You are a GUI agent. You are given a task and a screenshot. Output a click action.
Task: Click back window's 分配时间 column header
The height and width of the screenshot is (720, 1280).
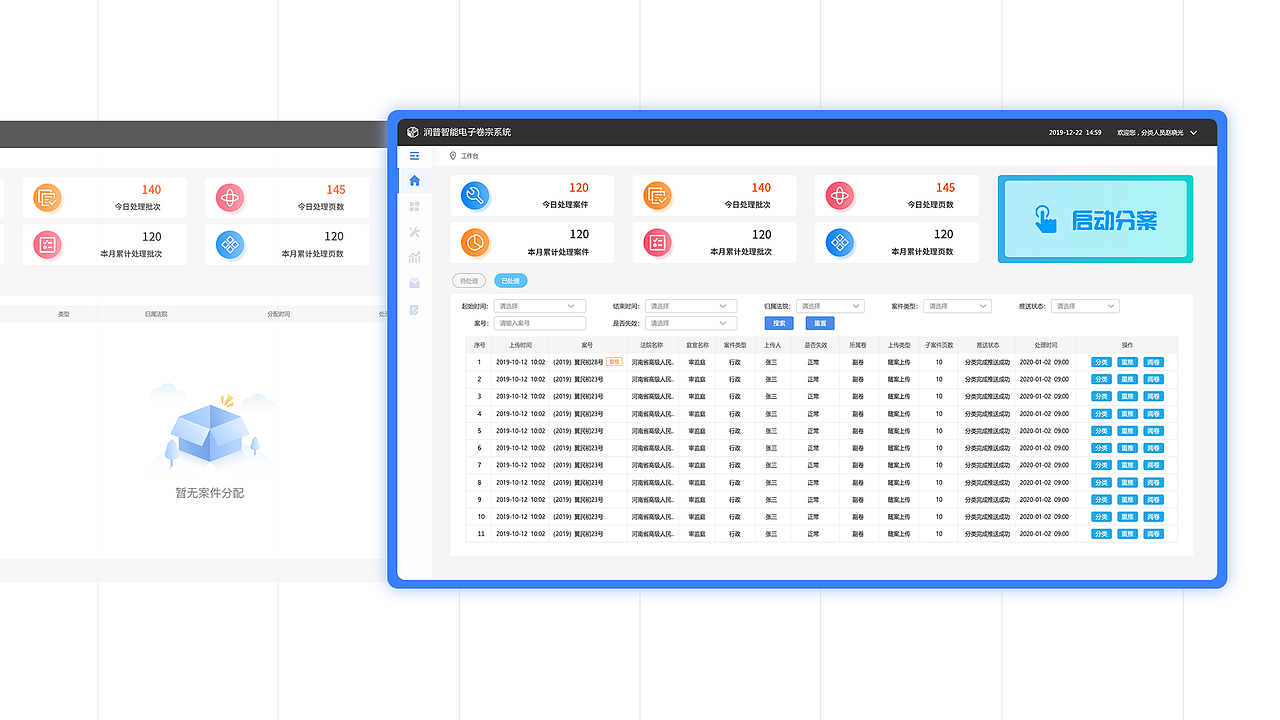point(279,314)
